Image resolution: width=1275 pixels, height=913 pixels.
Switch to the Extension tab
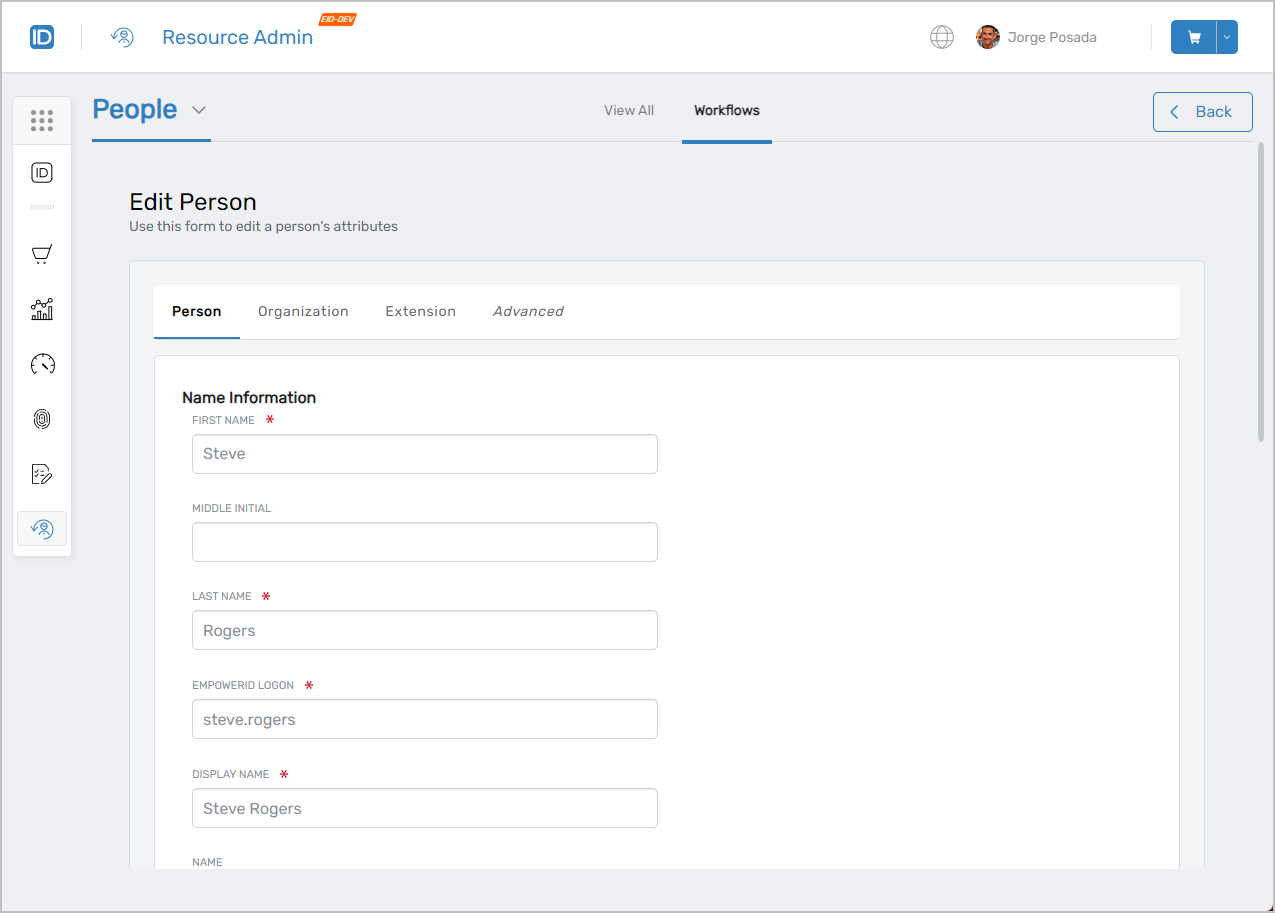point(420,312)
